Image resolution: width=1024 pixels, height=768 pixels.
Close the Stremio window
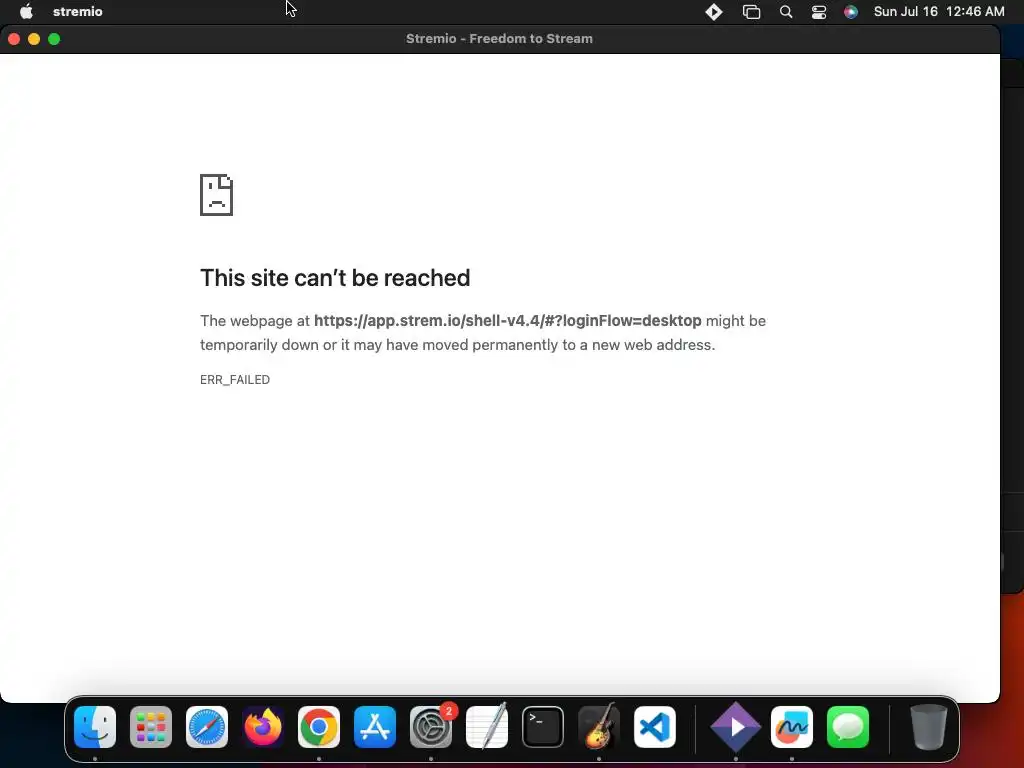14,39
